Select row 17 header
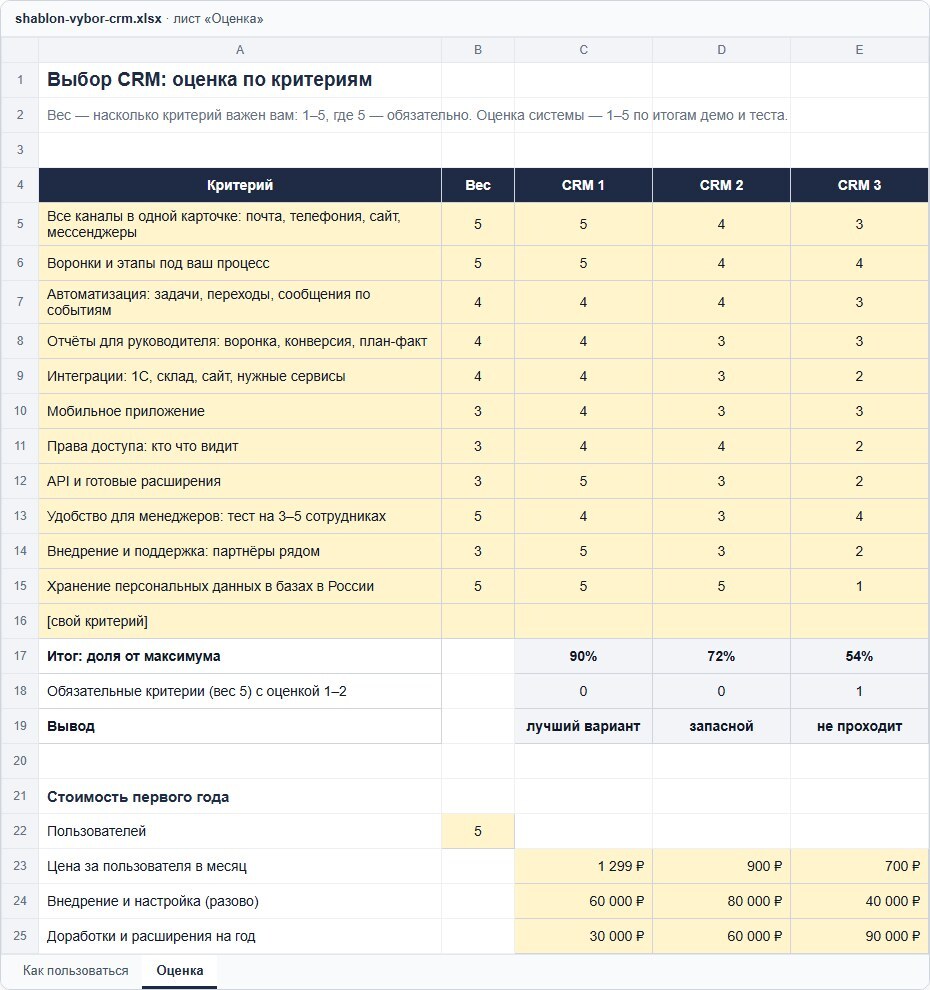This screenshot has width=930, height=990. [20, 656]
